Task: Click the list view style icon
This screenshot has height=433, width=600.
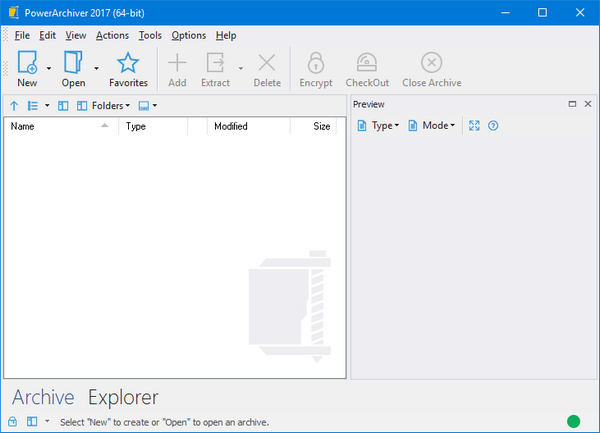Action: pos(33,106)
